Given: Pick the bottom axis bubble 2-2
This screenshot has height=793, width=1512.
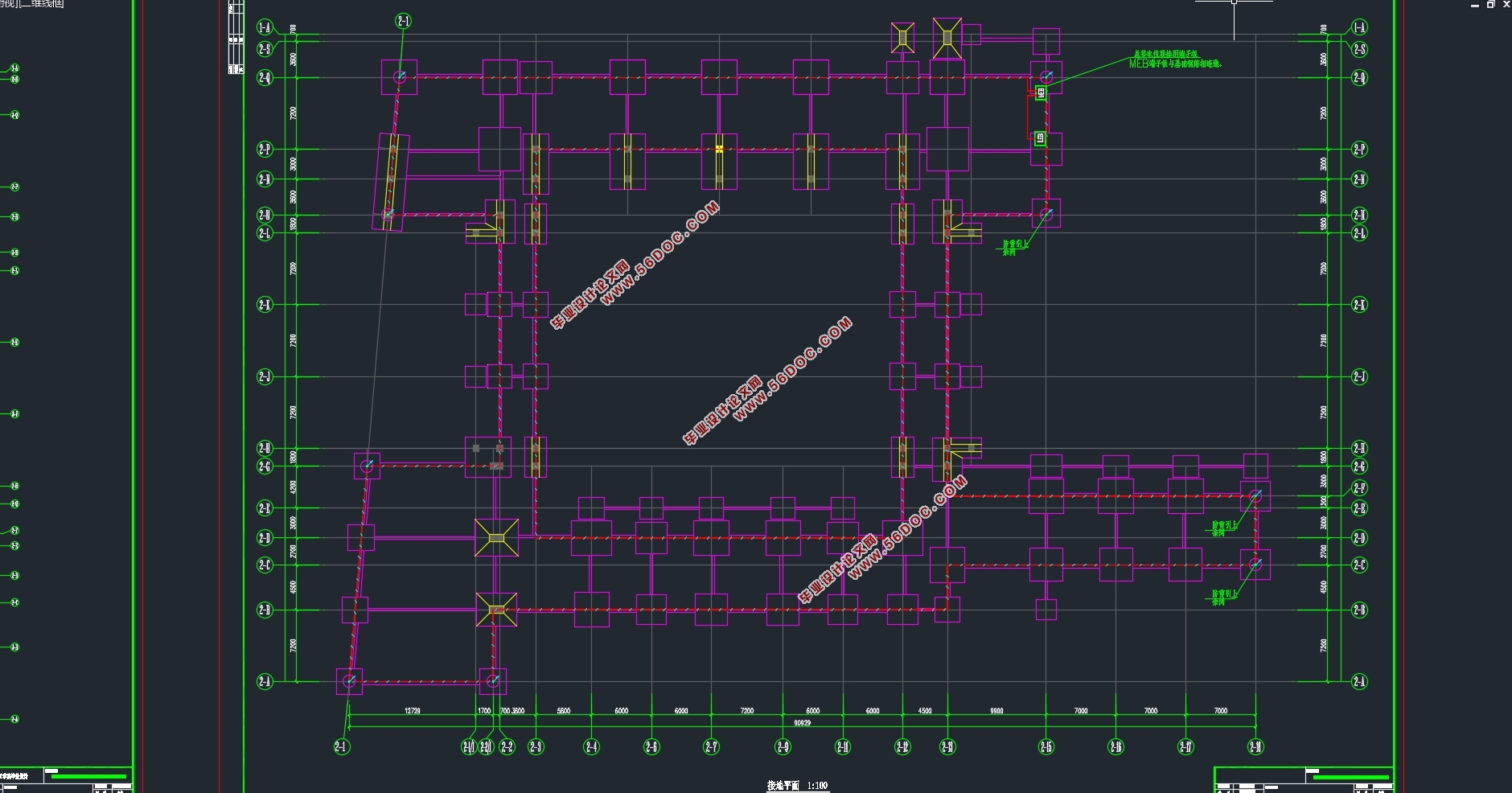Looking at the screenshot, I should (x=507, y=747).
